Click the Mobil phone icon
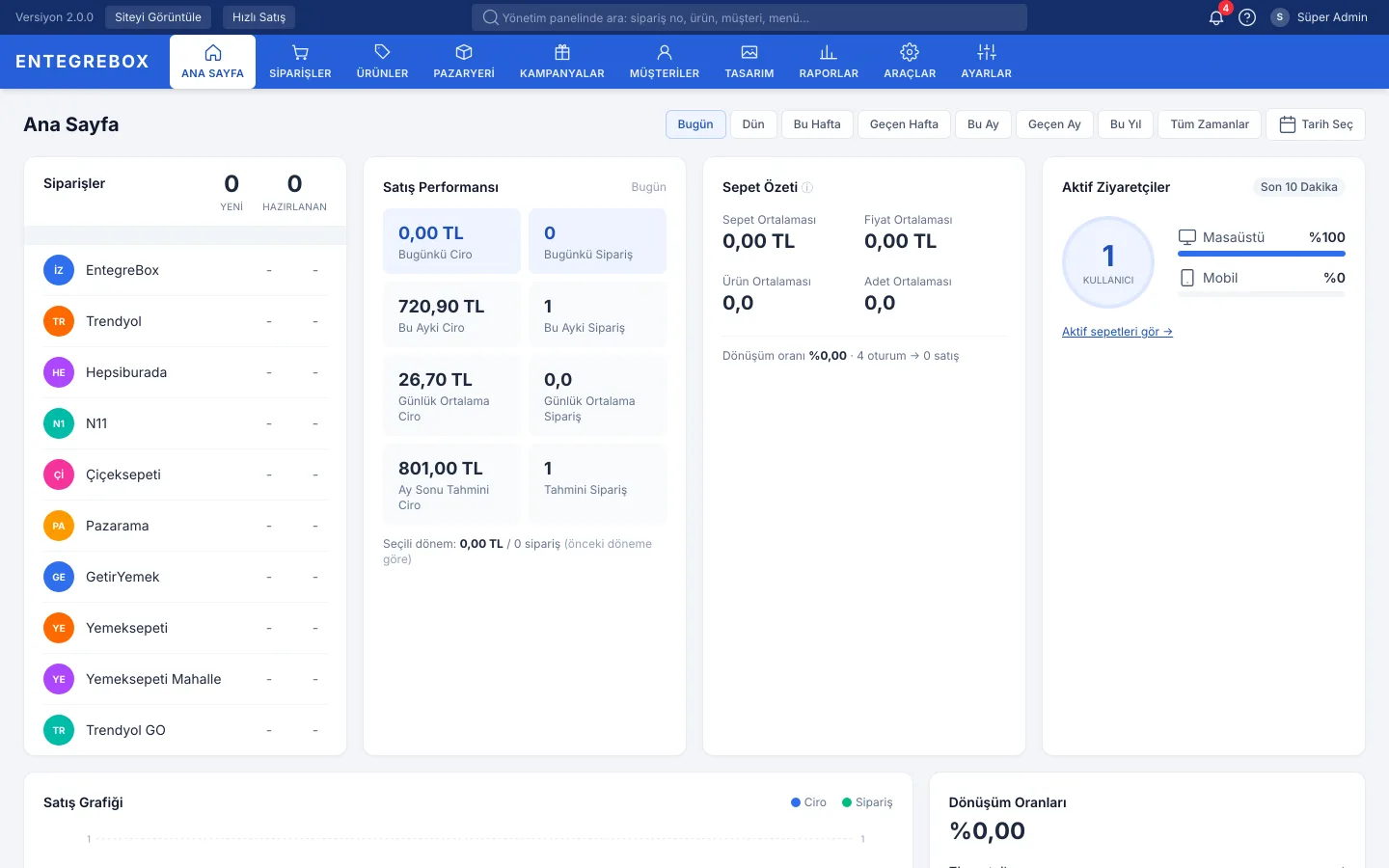Image resolution: width=1389 pixels, height=868 pixels. (x=1187, y=278)
